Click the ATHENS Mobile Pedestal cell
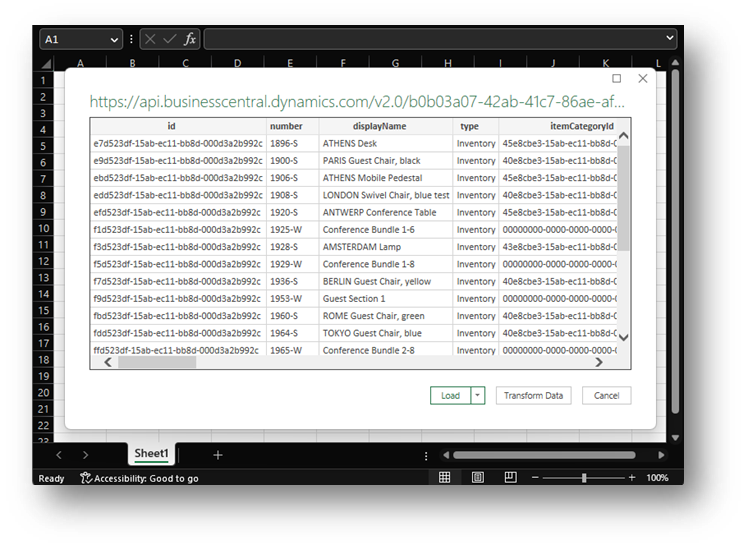The image size is (747, 546). 385,178
